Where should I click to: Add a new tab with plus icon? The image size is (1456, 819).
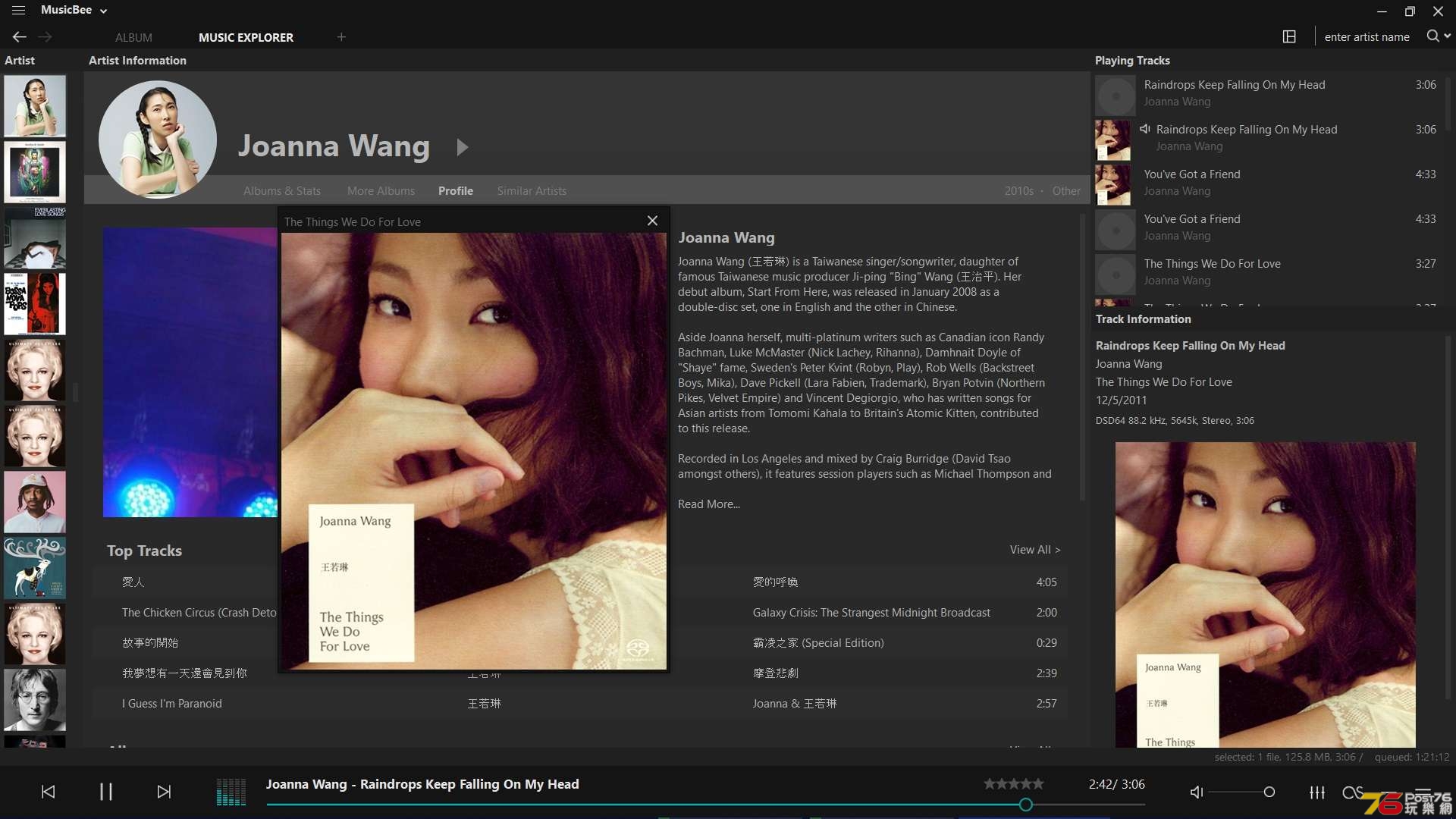341,36
